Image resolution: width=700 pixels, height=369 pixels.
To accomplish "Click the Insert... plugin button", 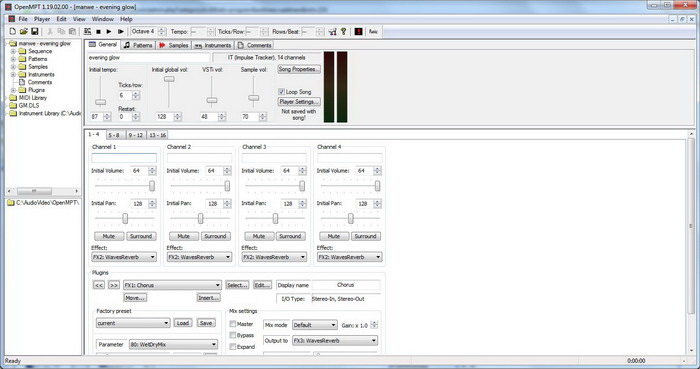I will (208, 298).
